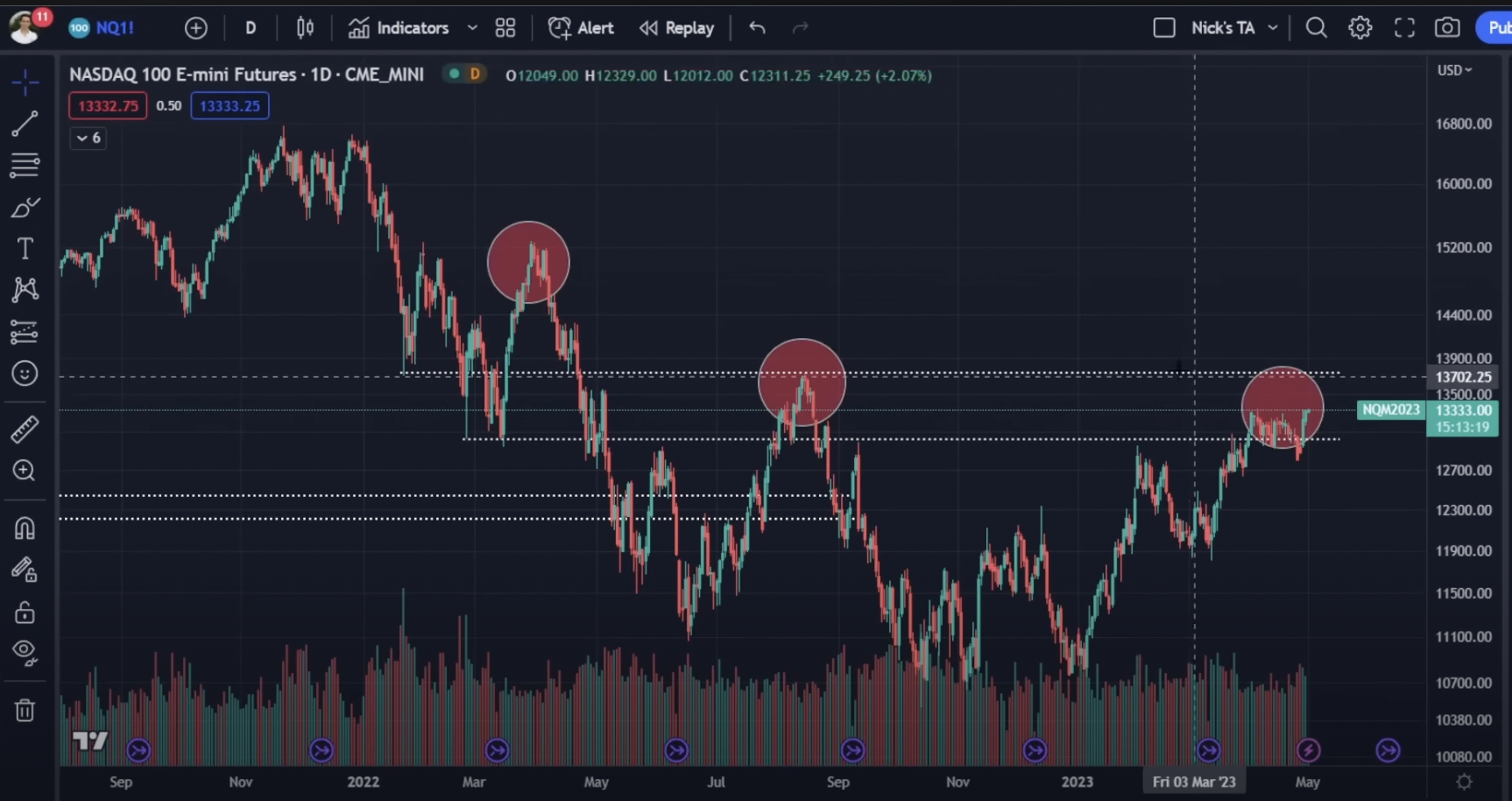1512x801 pixels.
Task: Enter fullscreen mode
Action: [1404, 28]
